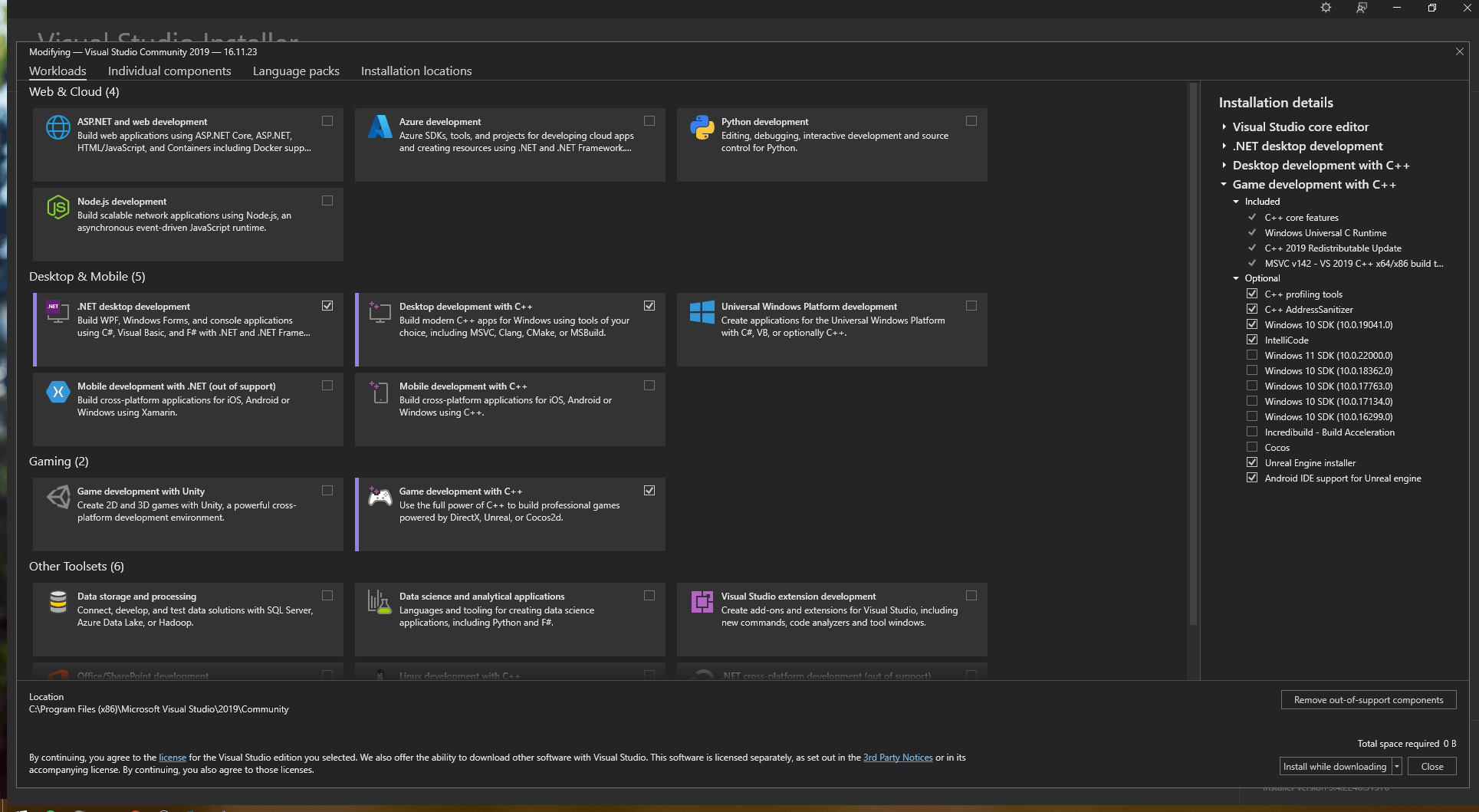Click the Close button

tap(1431, 766)
